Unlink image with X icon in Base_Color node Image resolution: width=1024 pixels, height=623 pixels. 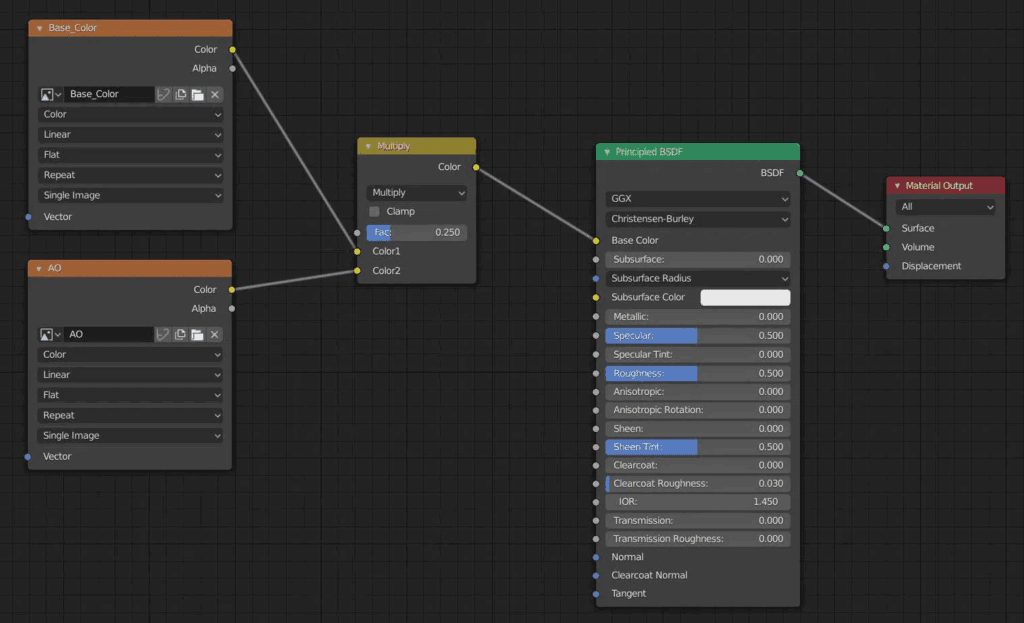coord(215,95)
